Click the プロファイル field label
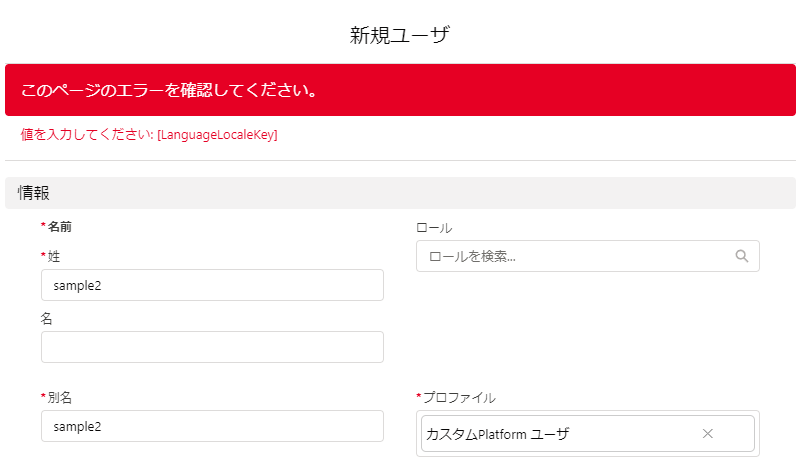The image size is (803, 468). click(459, 398)
